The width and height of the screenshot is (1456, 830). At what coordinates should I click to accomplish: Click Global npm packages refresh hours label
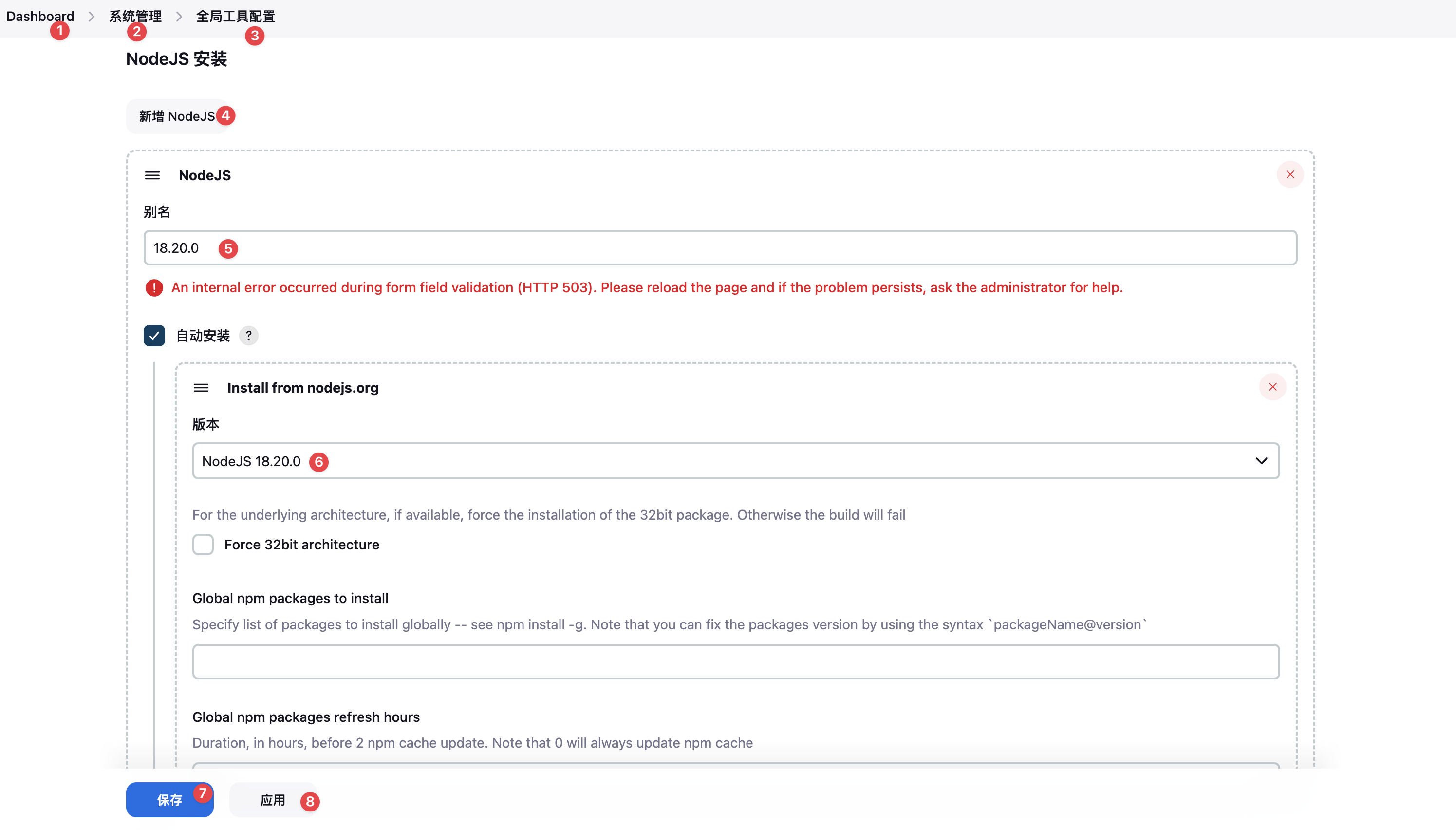point(306,717)
